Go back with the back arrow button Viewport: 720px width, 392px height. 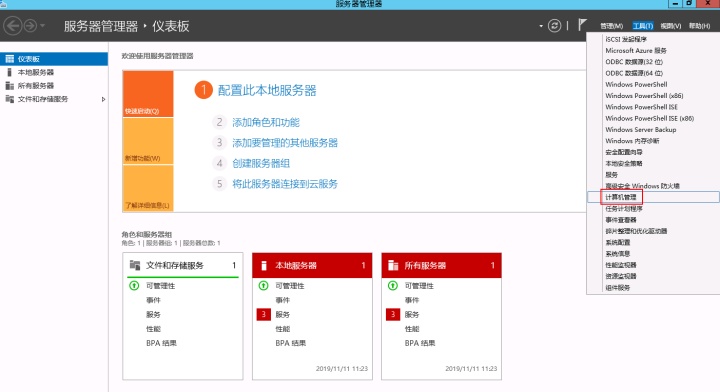click(13, 26)
